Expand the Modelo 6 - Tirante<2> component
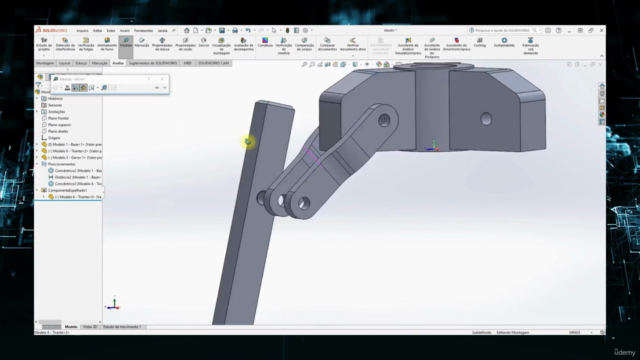This screenshot has width=640, height=360. (37, 151)
